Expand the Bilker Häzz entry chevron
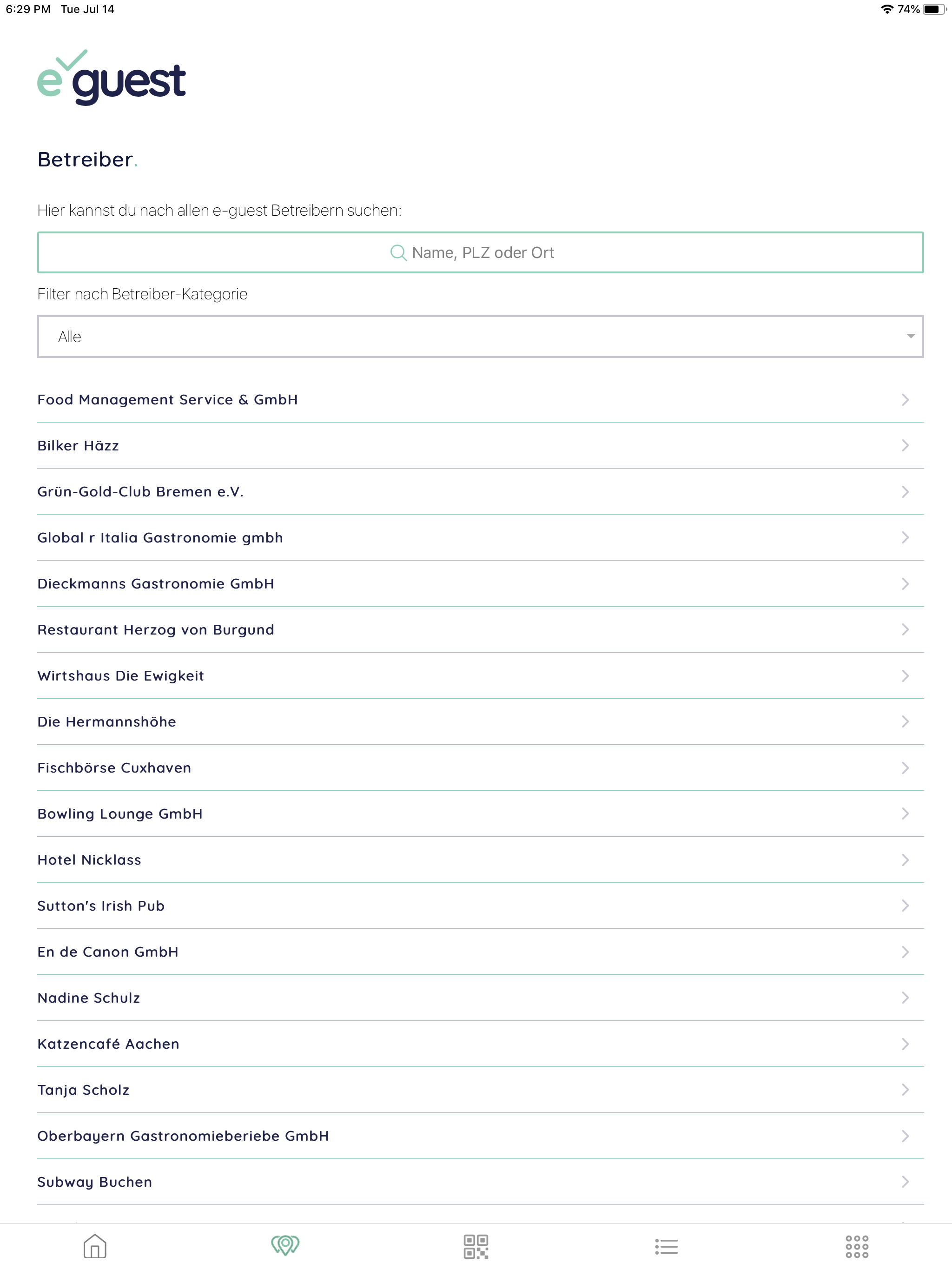Screen dimensions: 952x1270 click(906, 445)
